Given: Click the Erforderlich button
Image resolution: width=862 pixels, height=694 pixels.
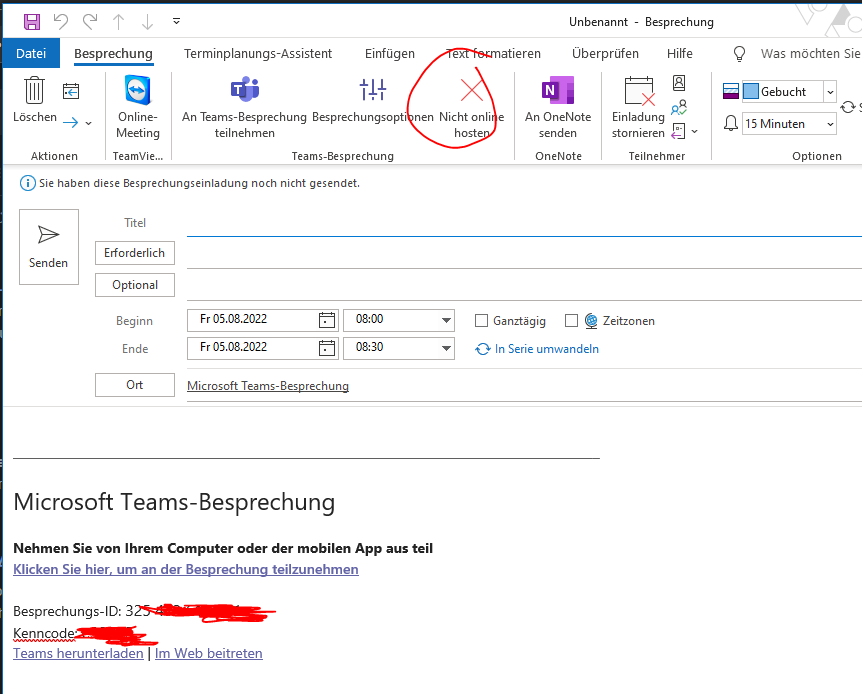Looking at the screenshot, I should [x=135, y=253].
